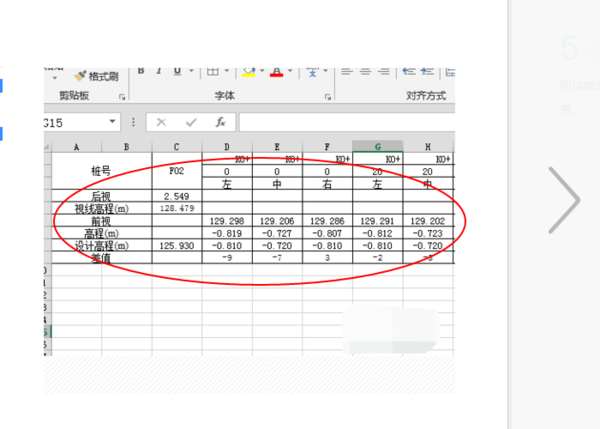
Task: Open the fill color dropdown arrow
Action: coord(262,71)
